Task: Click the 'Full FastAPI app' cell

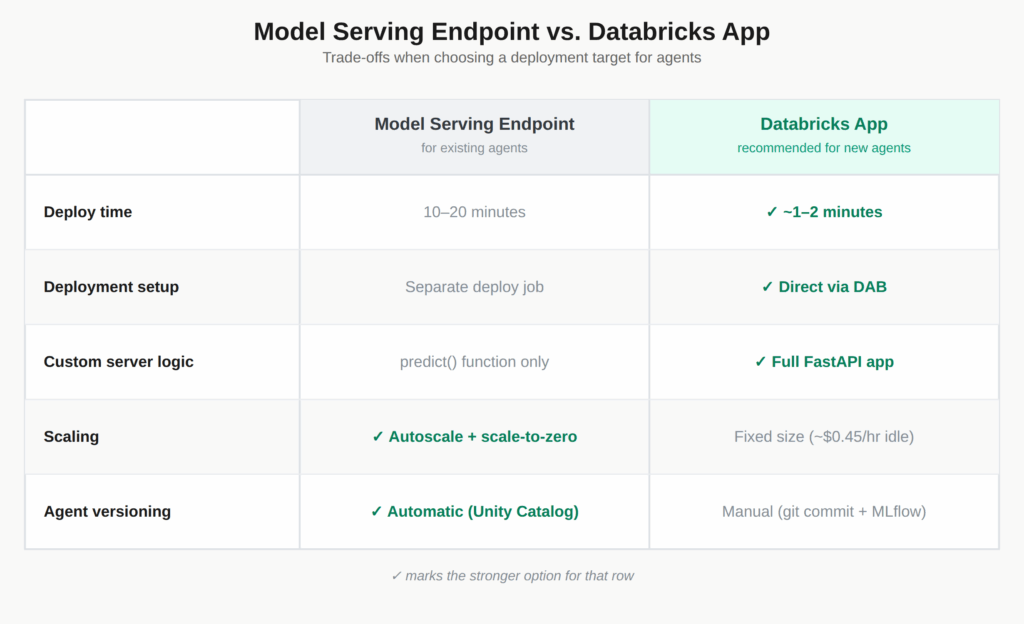Action: [x=824, y=362]
